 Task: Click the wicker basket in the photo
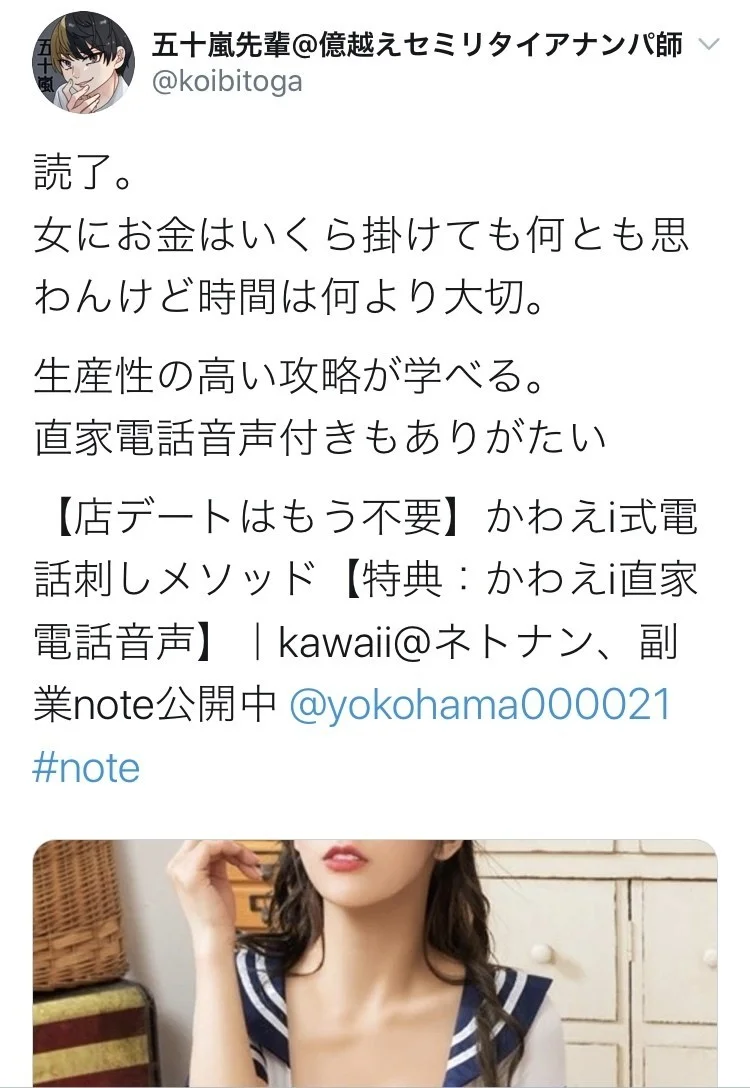[x=80, y=916]
